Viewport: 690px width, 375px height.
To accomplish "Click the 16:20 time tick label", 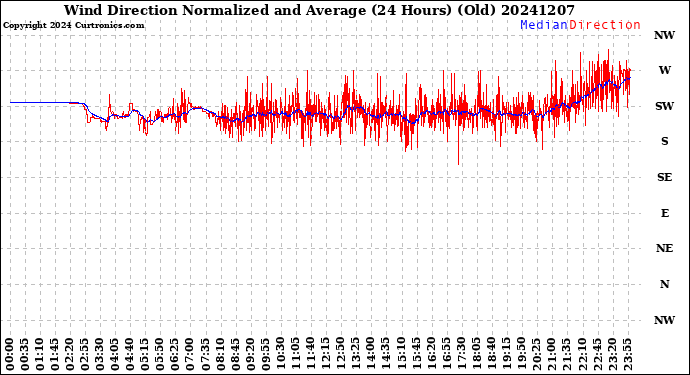I will (432, 353).
